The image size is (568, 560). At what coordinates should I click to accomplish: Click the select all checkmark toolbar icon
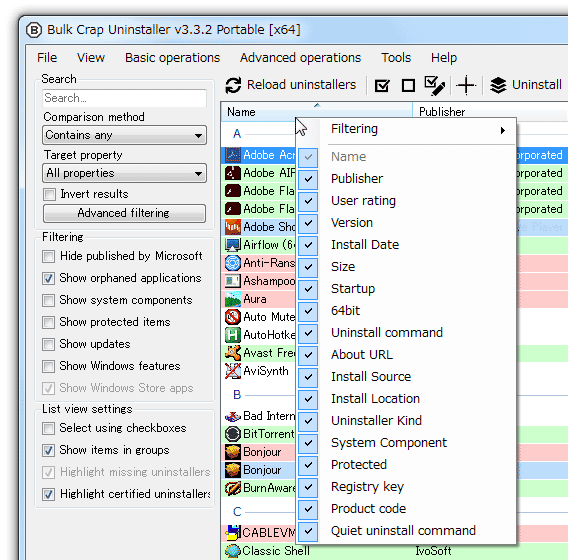[382, 86]
